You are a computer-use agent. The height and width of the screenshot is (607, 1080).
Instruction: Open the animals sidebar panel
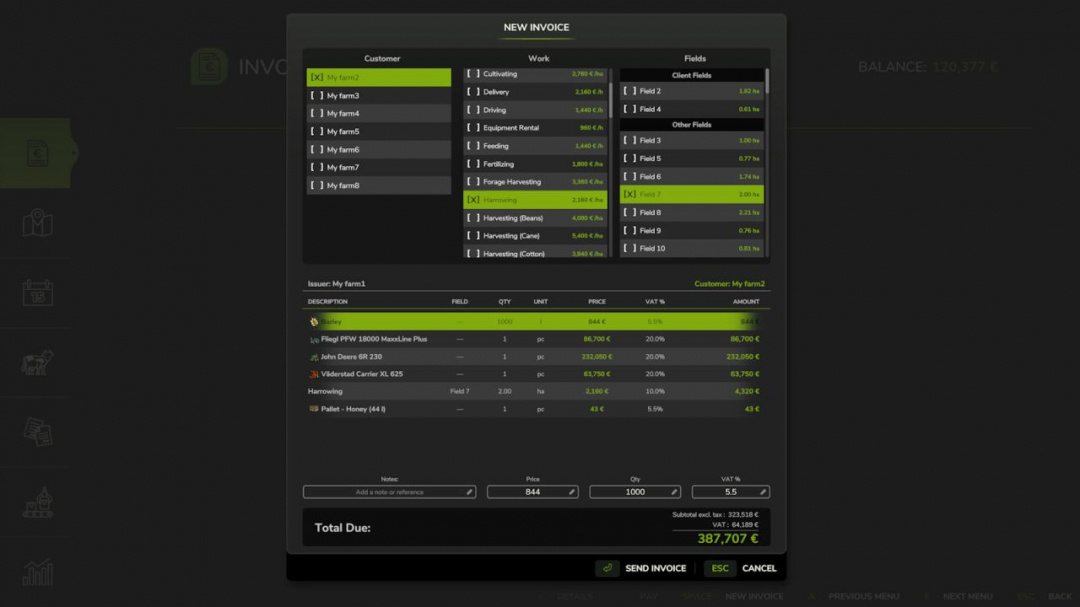[37, 363]
